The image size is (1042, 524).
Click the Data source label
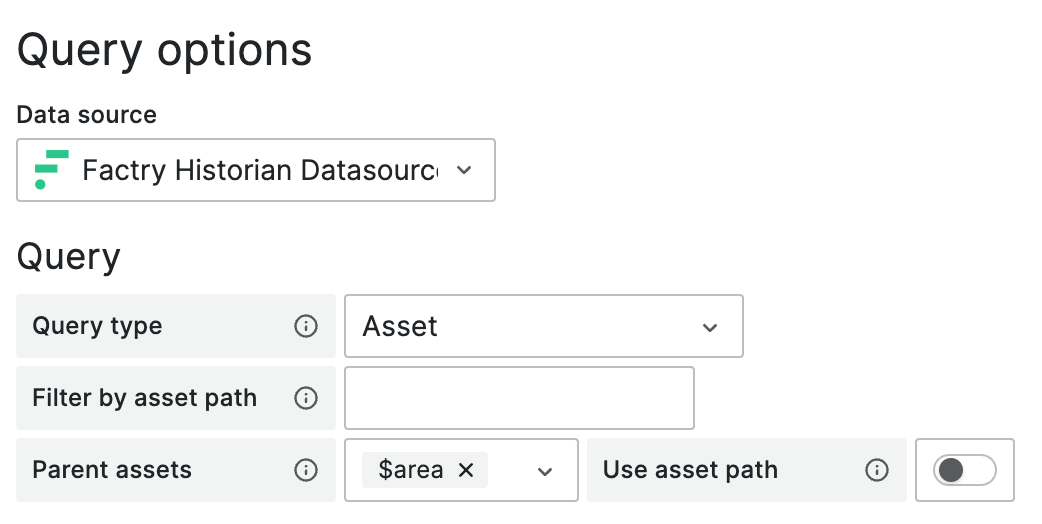(86, 114)
